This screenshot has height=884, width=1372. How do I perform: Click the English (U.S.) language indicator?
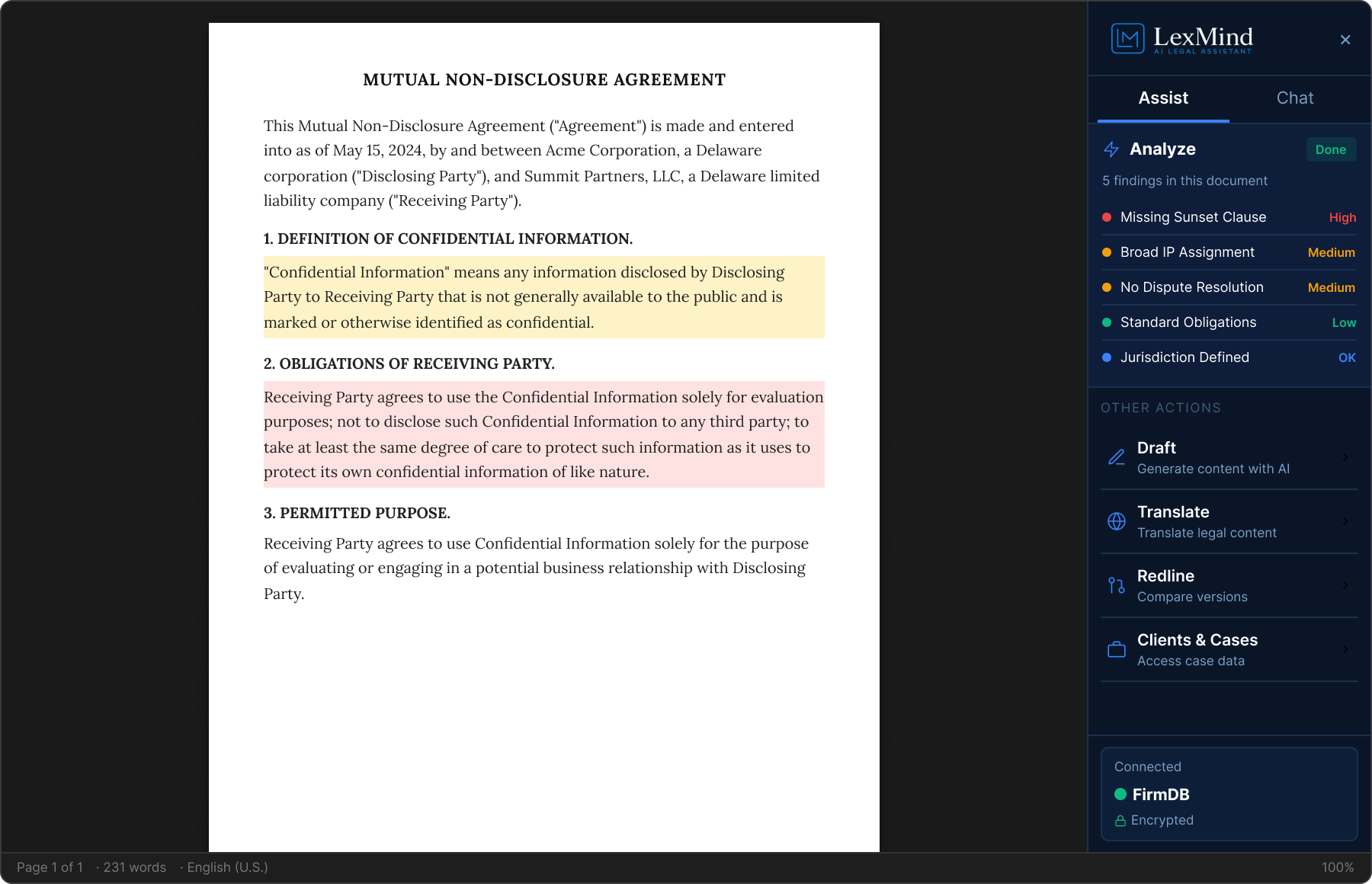tap(227, 867)
